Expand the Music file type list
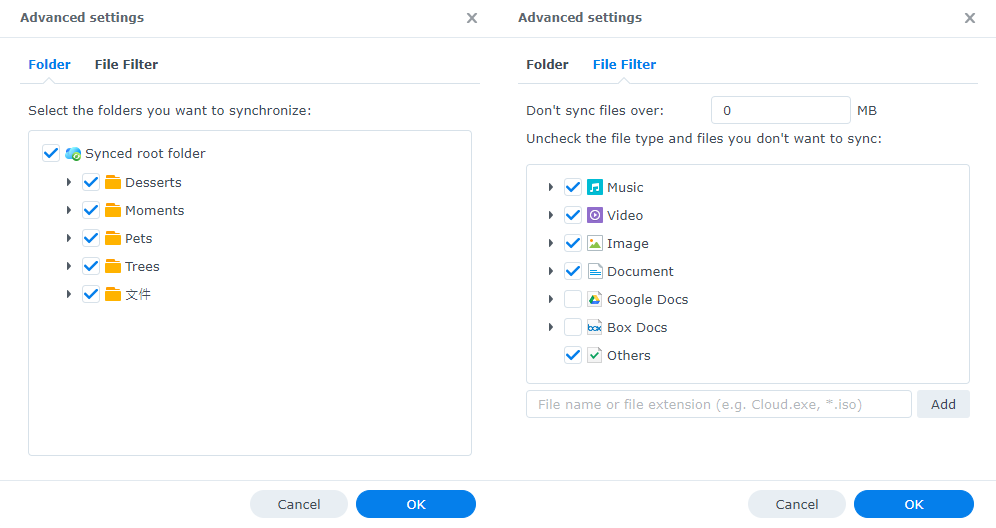 (x=551, y=187)
